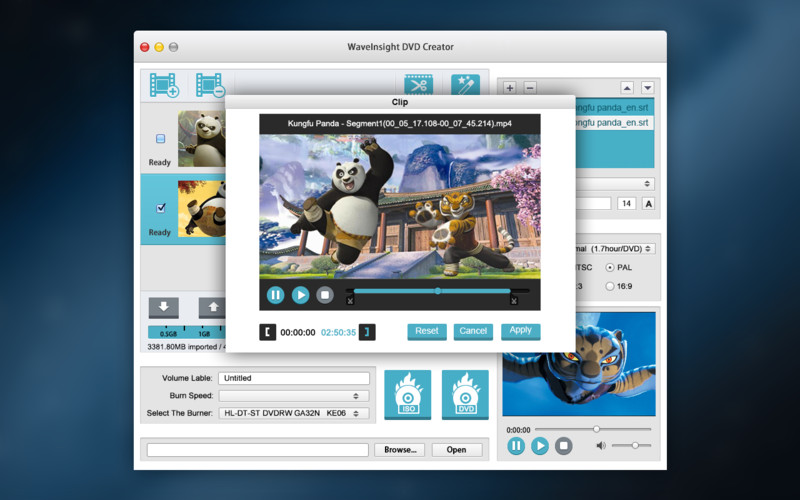800x500 pixels.
Task: Open the magic wand effects tool
Action: [465, 85]
